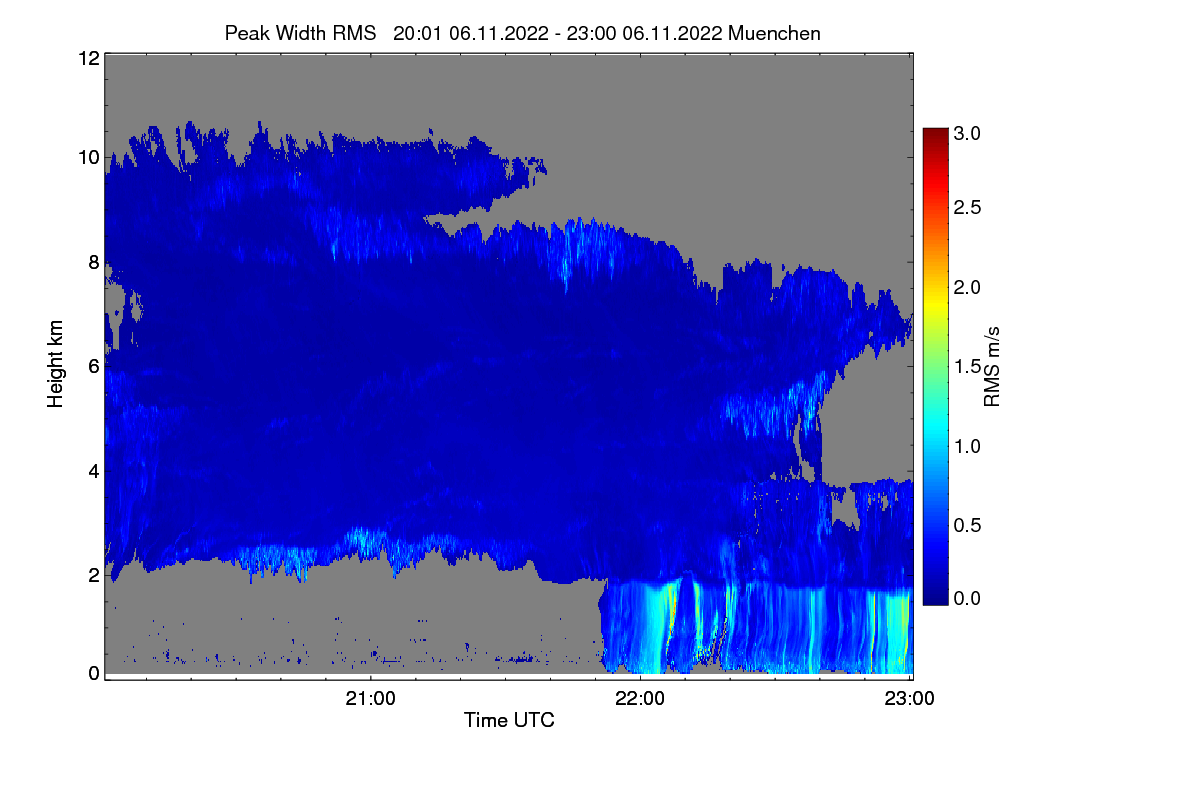Click the '23:00' time axis label
Image resolution: width=1200 pixels, height=800 pixels.
point(909,699)
